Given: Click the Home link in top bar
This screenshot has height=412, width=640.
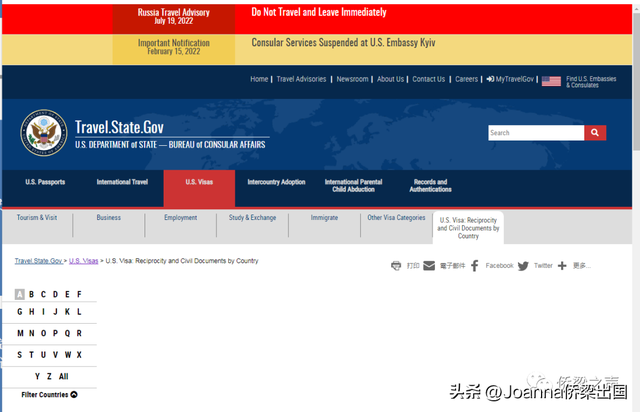Looking at the screenshot, I should coord(259,79).
